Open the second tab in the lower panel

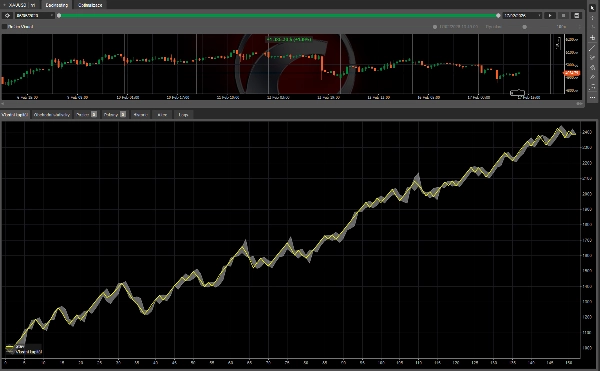52,114
